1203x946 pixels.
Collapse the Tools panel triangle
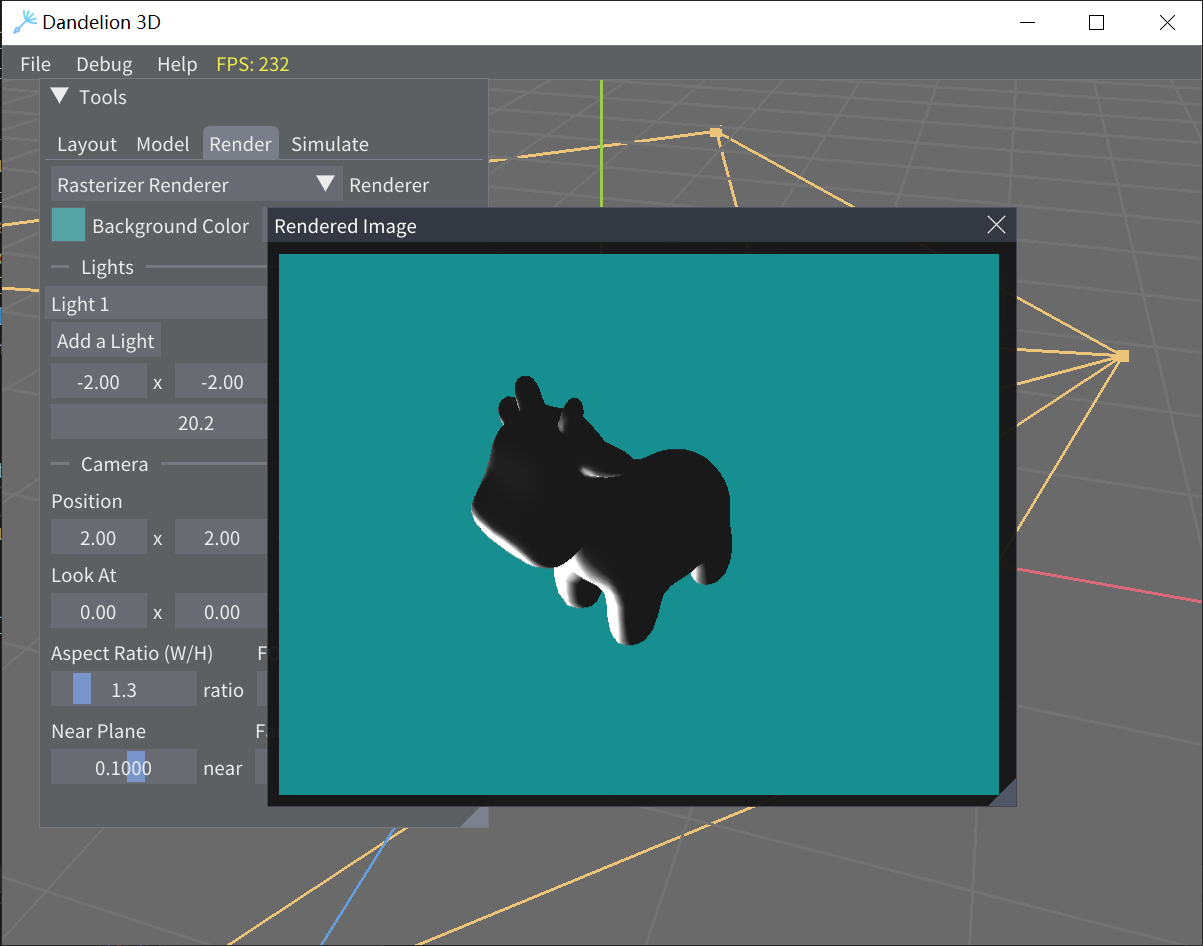click(60, 97)
